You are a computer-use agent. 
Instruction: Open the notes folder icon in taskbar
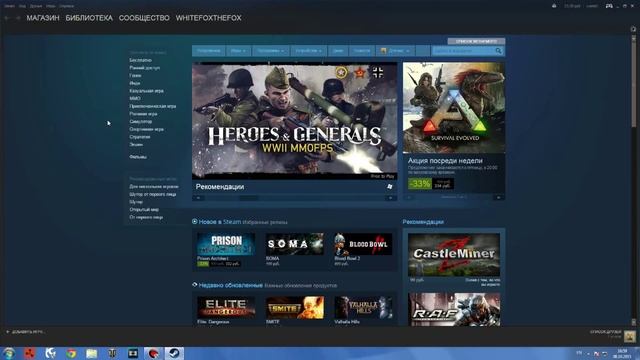91,353
